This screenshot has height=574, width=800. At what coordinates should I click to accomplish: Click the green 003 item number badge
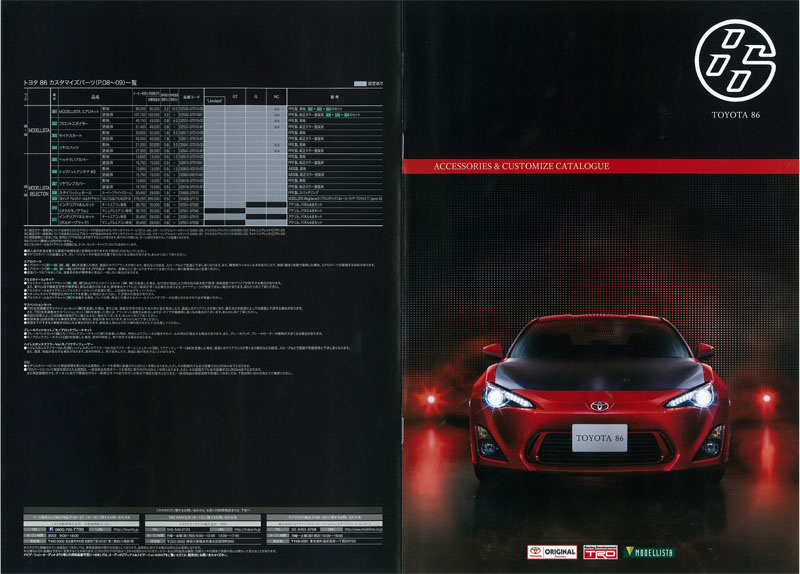point(55,135)
